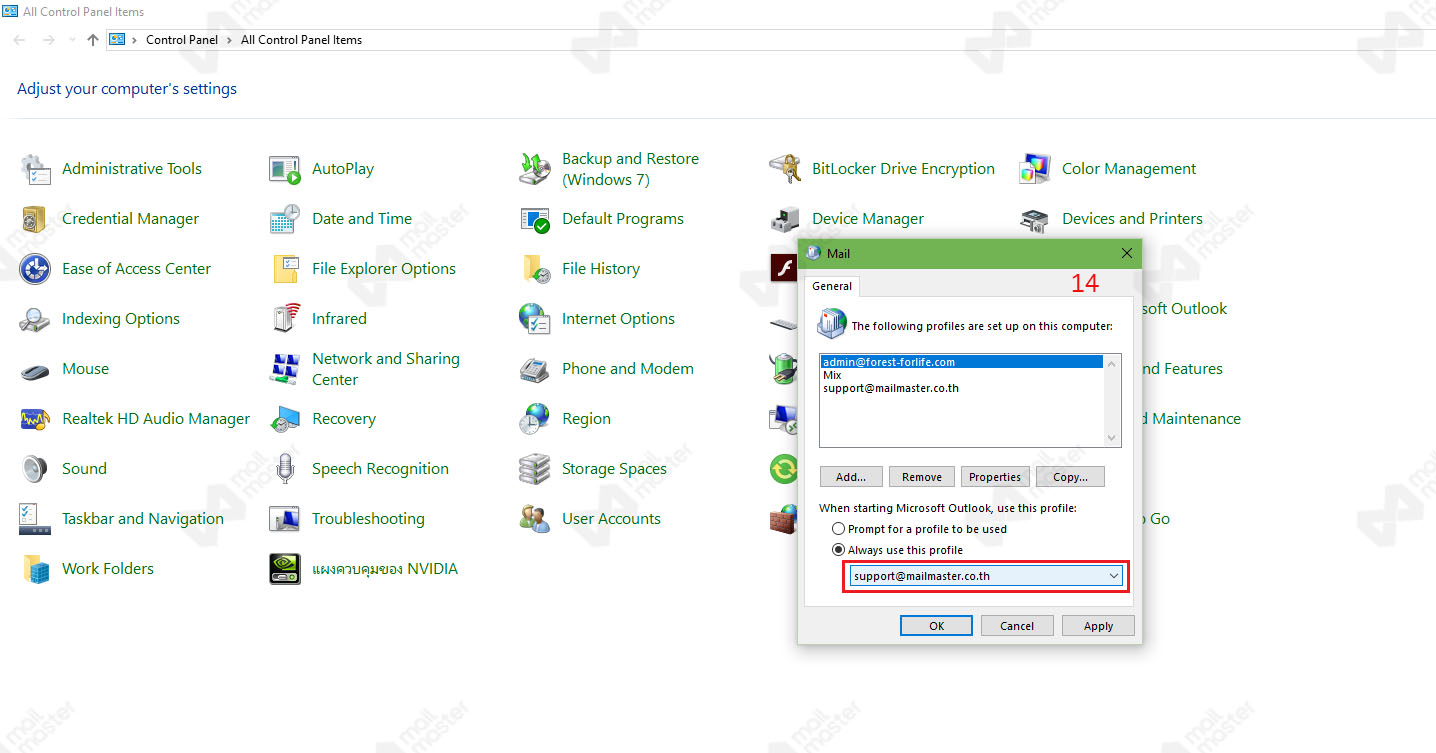The image size is (1436, 753).
Task: Open the default profile dropdown in Mail
Action: 986,576
